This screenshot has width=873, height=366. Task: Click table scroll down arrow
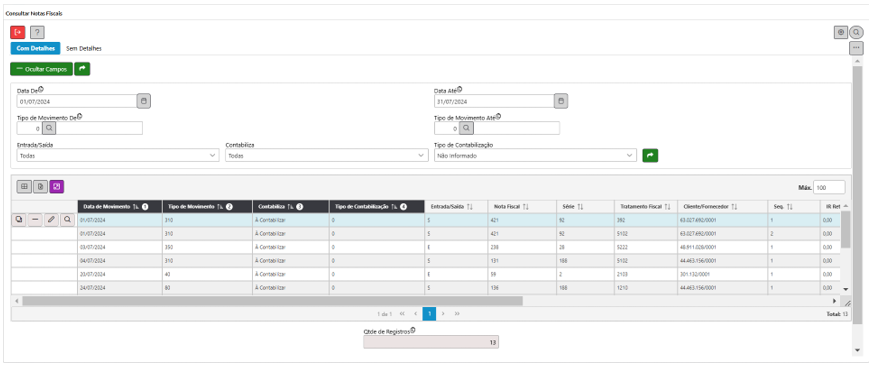coord(845,290)
